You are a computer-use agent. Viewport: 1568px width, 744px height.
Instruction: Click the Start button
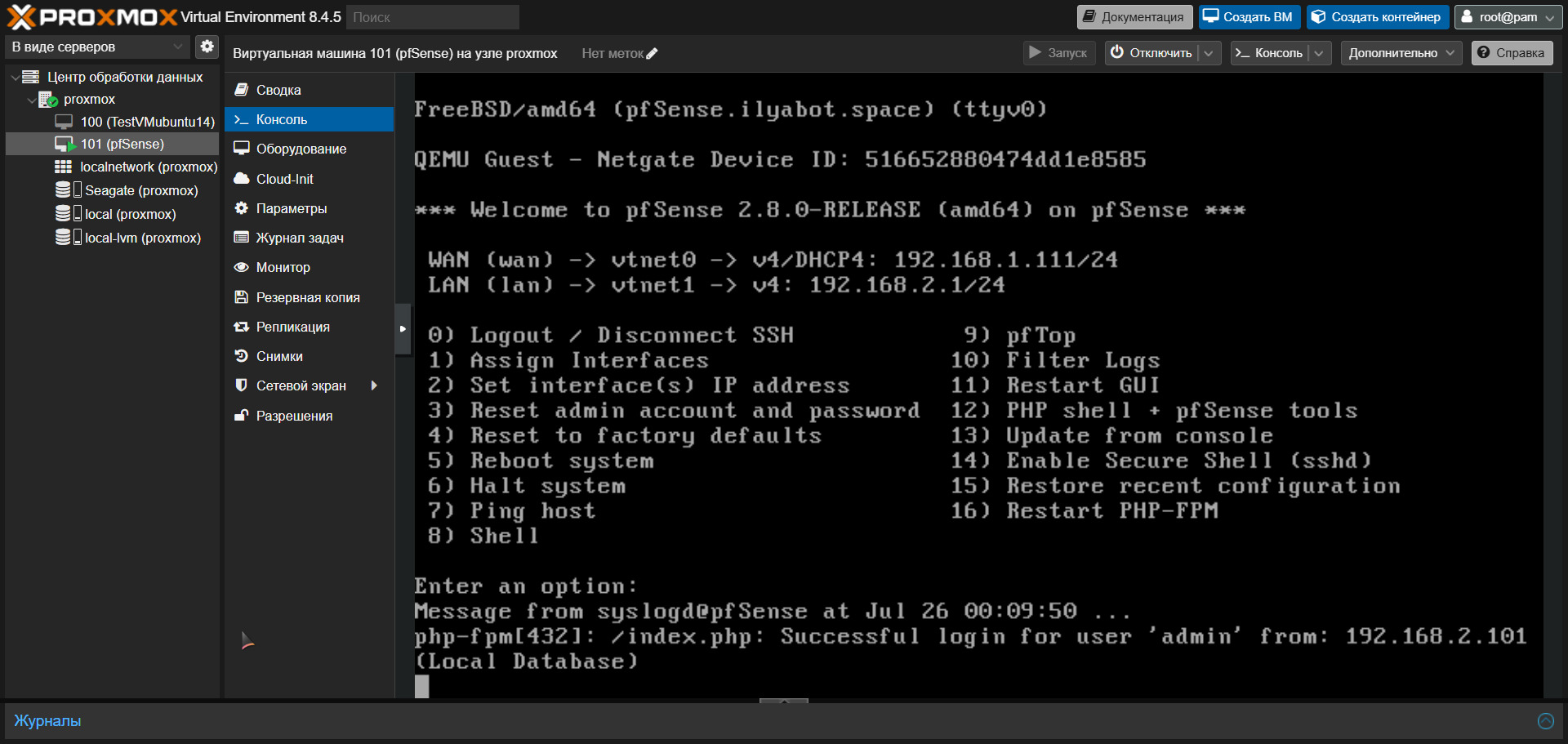tap(1058, 53)
